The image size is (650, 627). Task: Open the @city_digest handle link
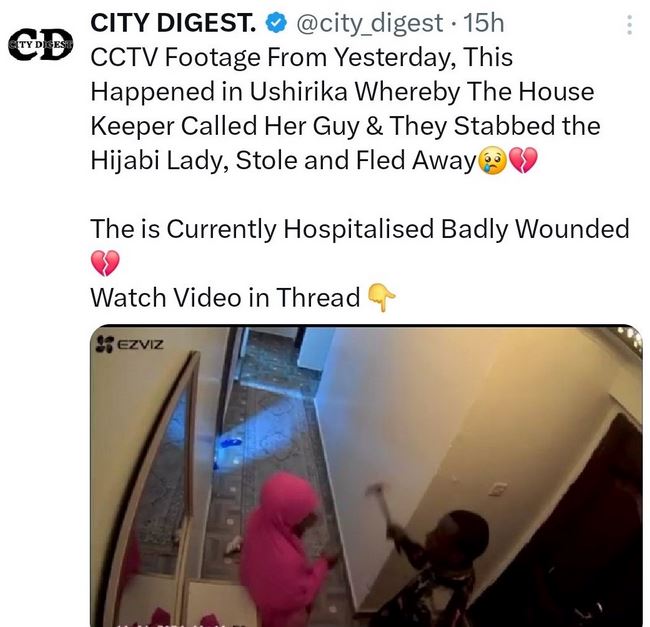tap(369, 23)
